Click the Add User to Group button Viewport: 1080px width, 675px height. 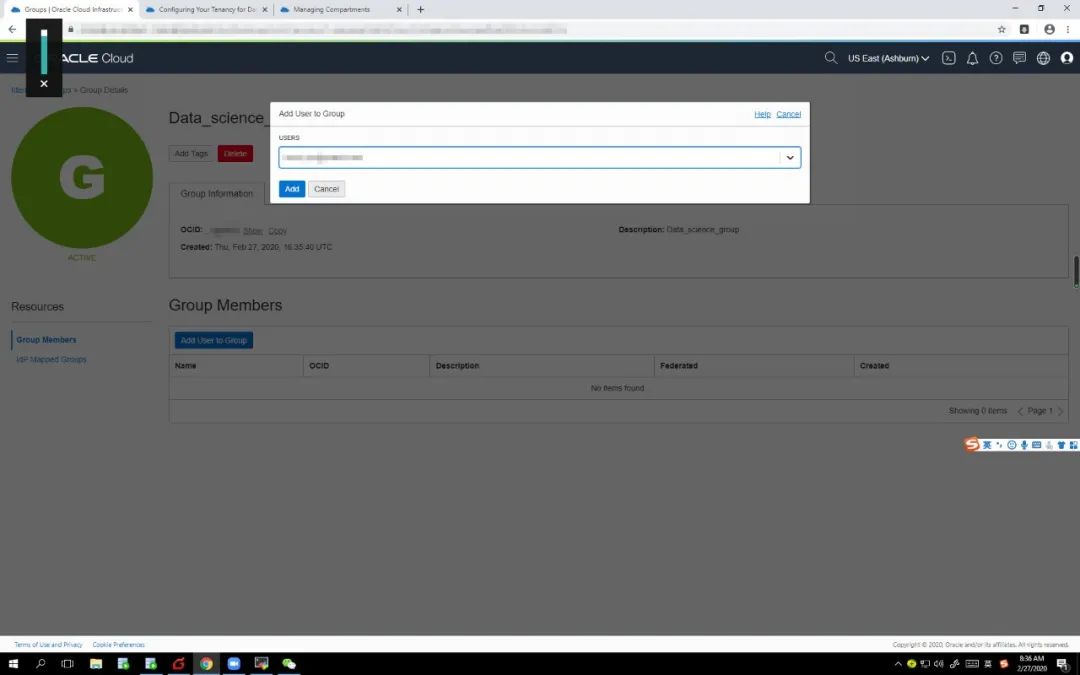[214, 340]
